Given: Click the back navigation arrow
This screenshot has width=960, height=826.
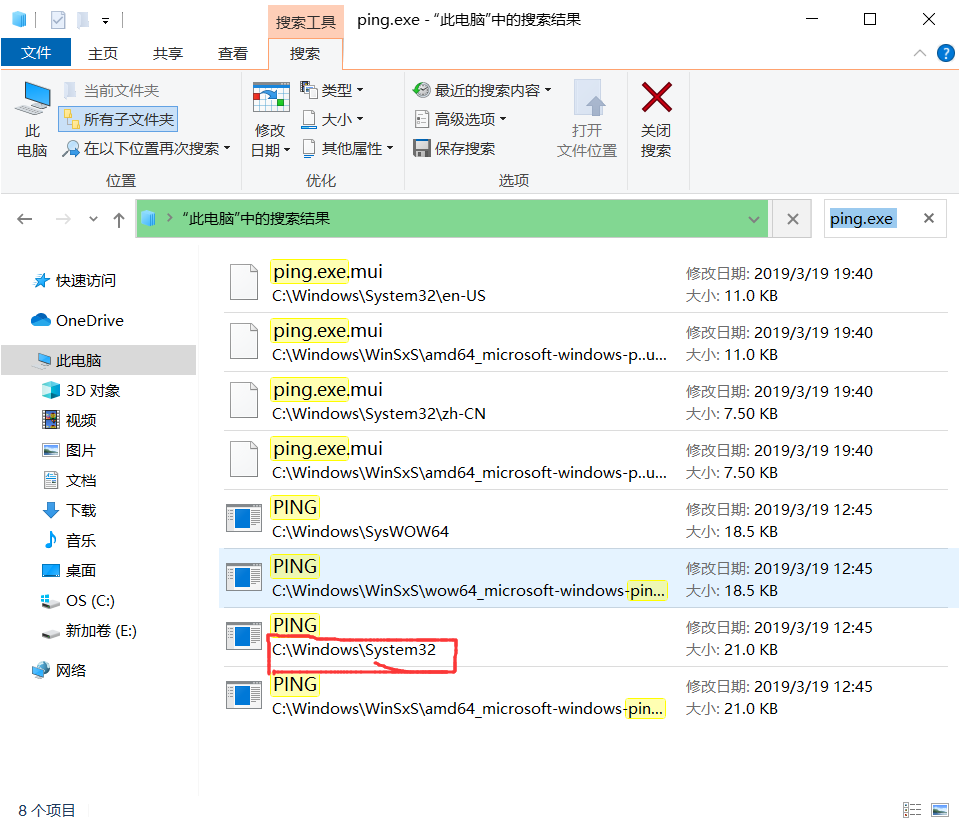Looking at the screenshot, I should pyautogui.click(x=24, y=218).
